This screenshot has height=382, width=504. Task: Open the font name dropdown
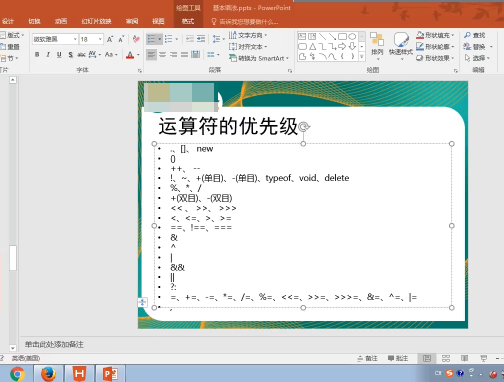(x=75, y=39)
